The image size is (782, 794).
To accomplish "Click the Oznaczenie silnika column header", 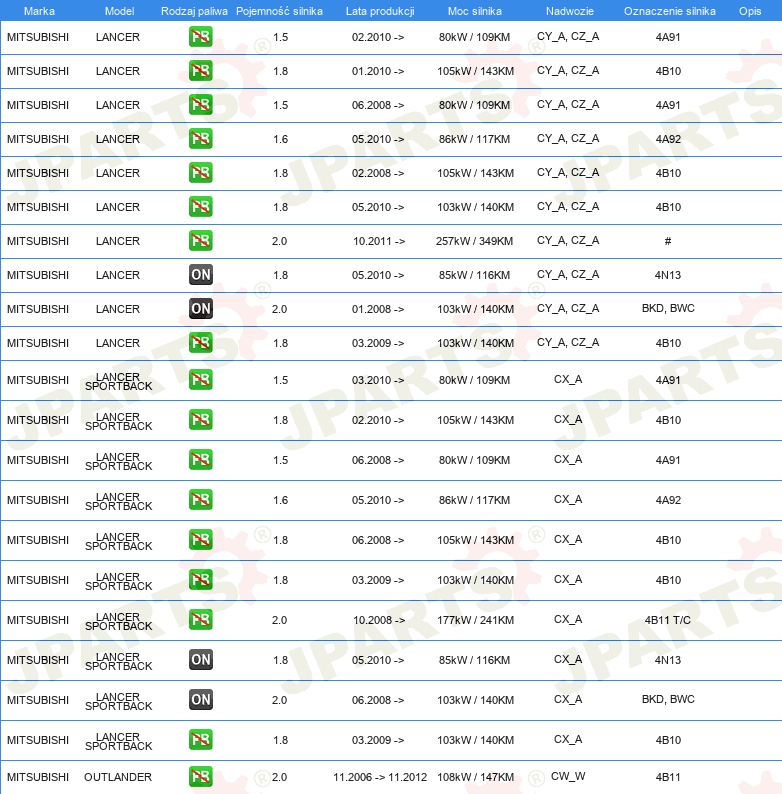I will pyautogui.click(x=669, y=11).
